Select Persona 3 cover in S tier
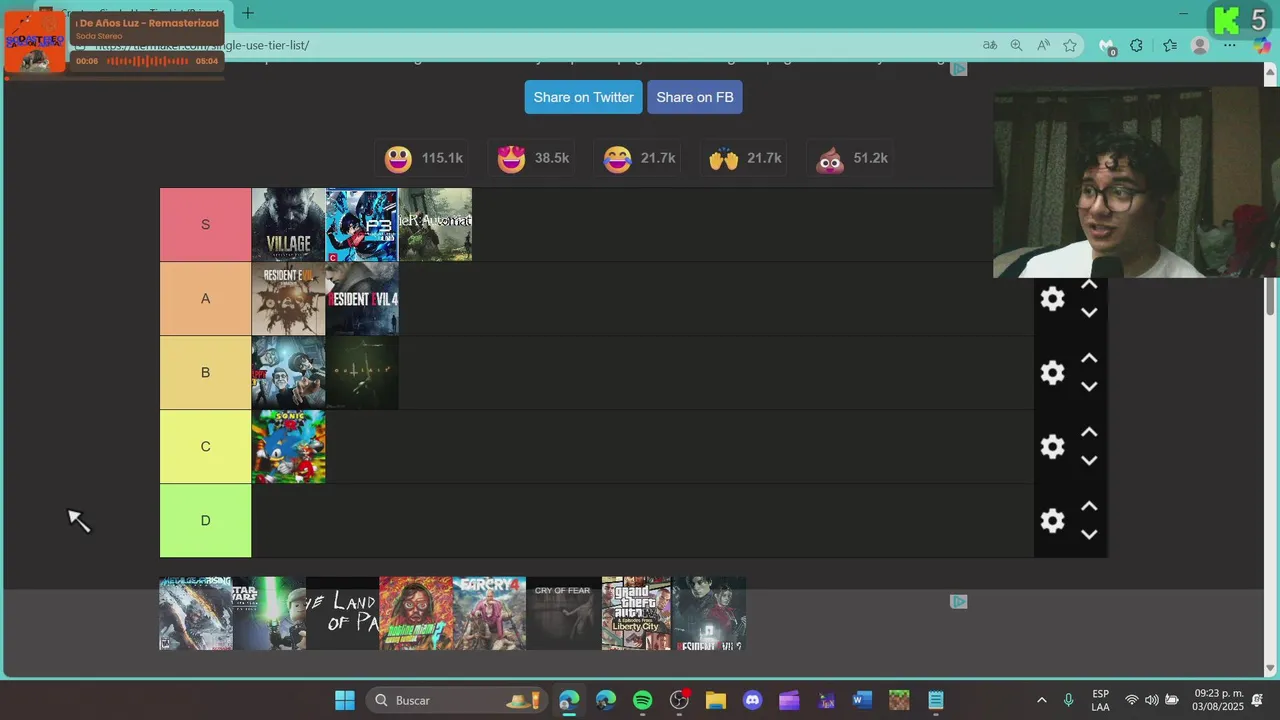Screen dimensions: 1280x720 point(362,224)
